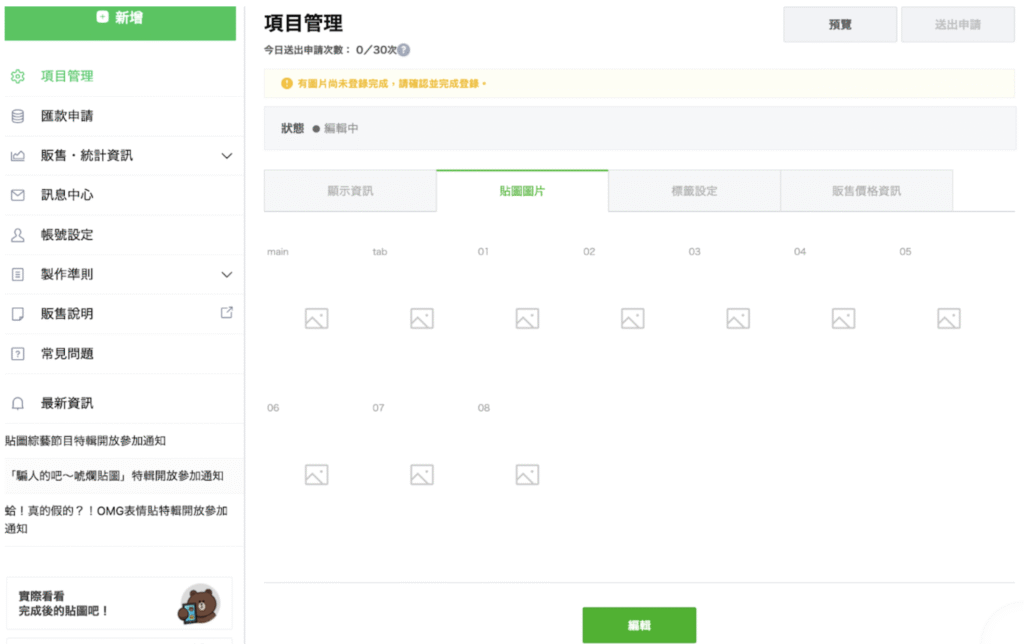Select the sticker 08 image placeholder
Viewport: 1024px width, 644px height.
(x=527, y=475)
